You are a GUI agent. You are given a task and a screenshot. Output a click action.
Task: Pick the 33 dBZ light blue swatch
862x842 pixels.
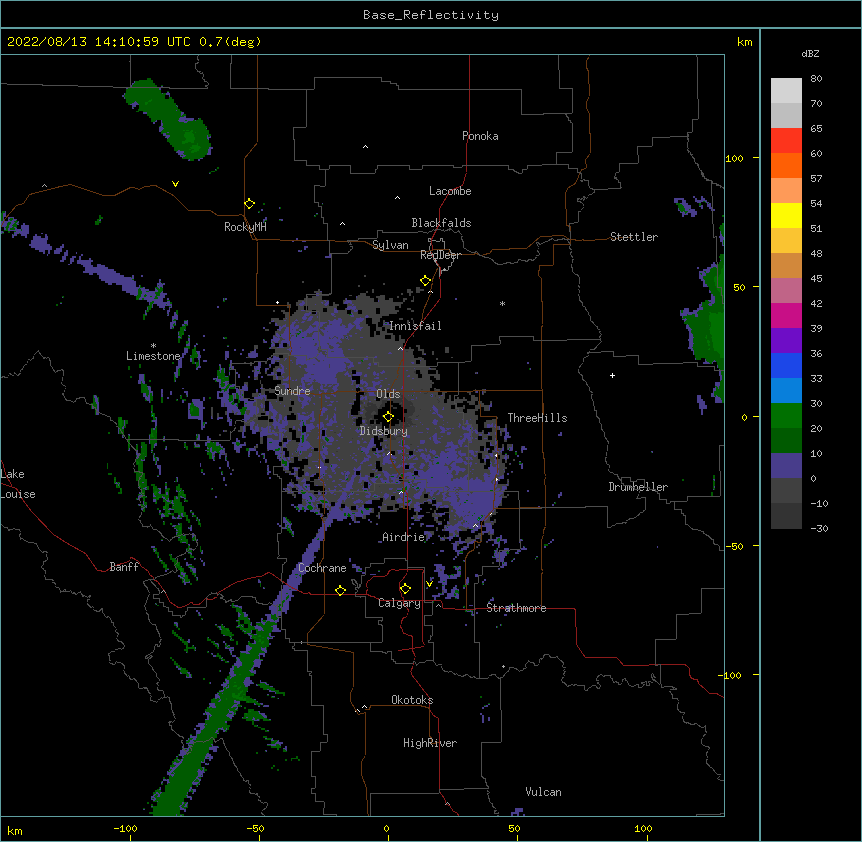click(786, 391)
